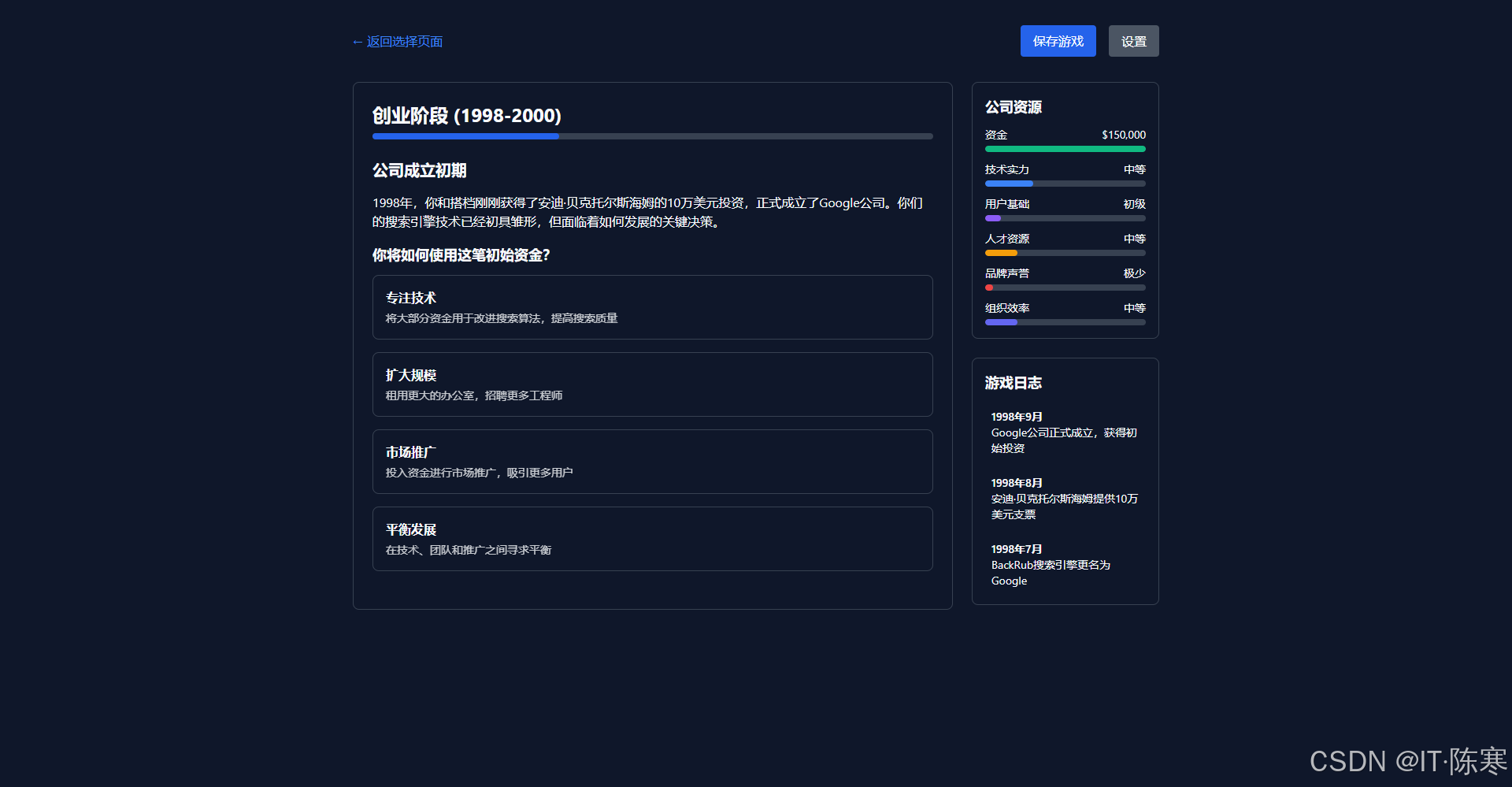Click the 中等 rating for 组织效率
Image resolution: width=1512 pixels, height=787 pixels.
[x=1135, y=308]
